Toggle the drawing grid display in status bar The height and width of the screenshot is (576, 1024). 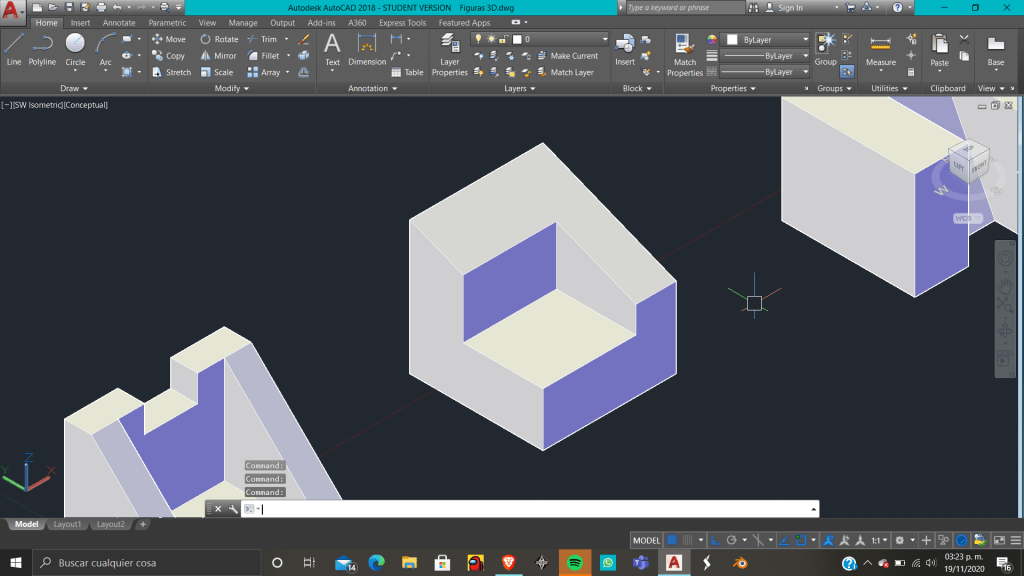tap(673, 540)
